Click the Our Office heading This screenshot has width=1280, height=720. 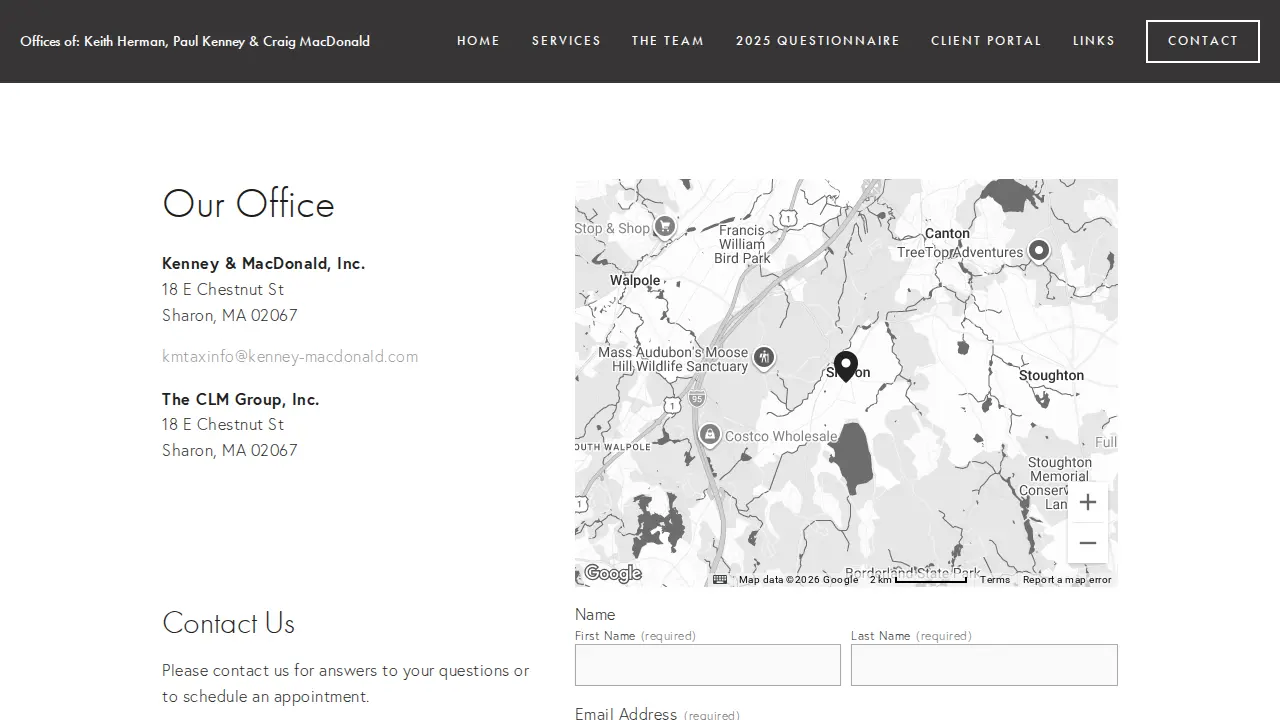tap(248, 204)
